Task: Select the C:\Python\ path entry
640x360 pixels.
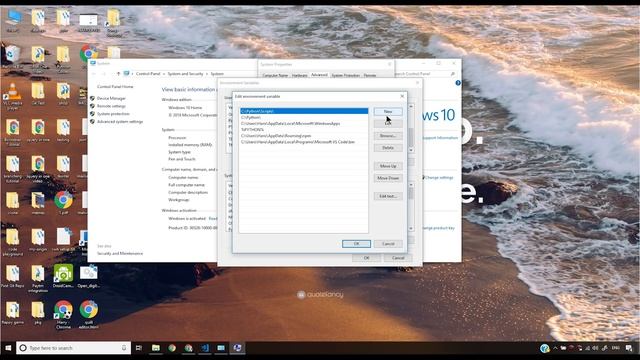Action: tap(304, 117)
